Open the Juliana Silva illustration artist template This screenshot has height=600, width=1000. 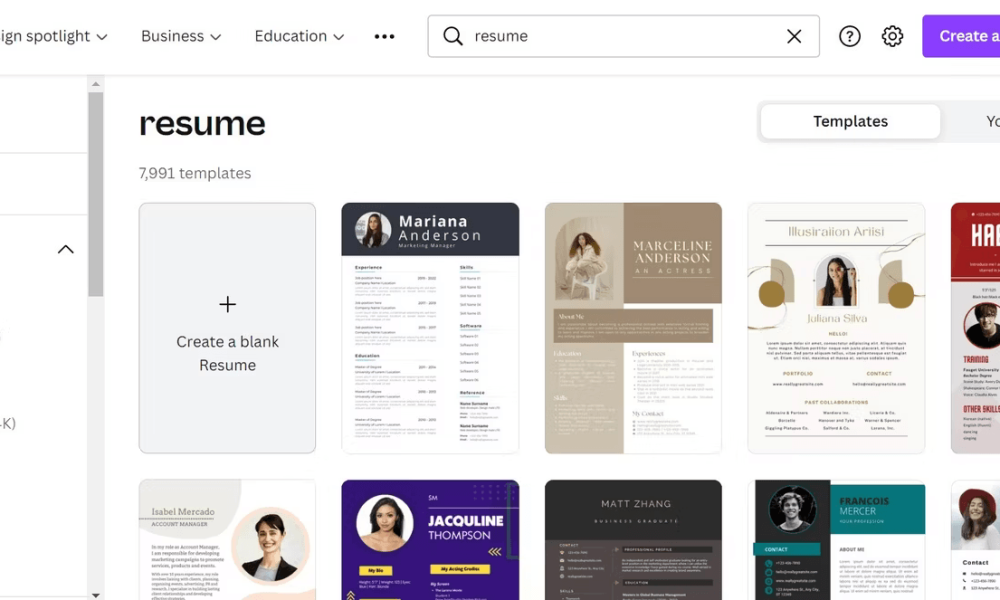click(836, 328)
